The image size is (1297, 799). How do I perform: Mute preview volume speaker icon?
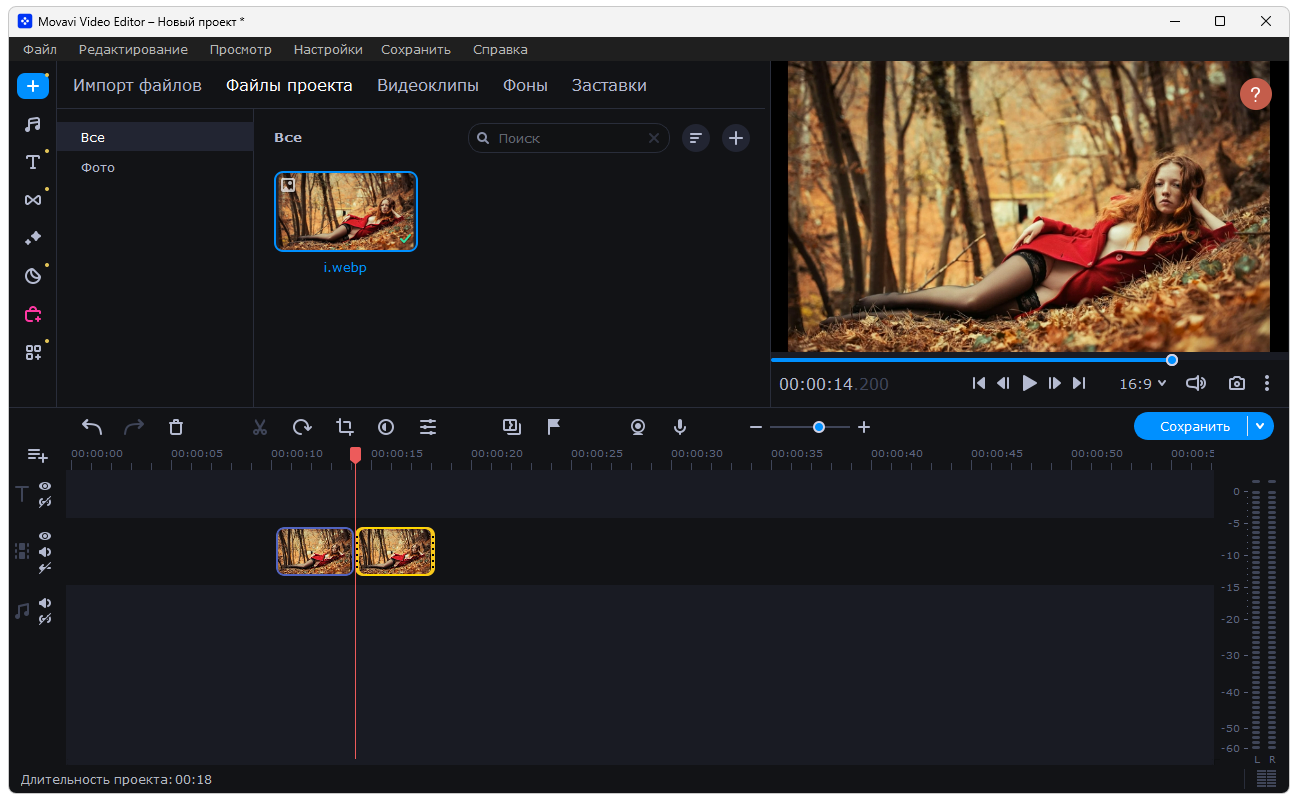1195,383
